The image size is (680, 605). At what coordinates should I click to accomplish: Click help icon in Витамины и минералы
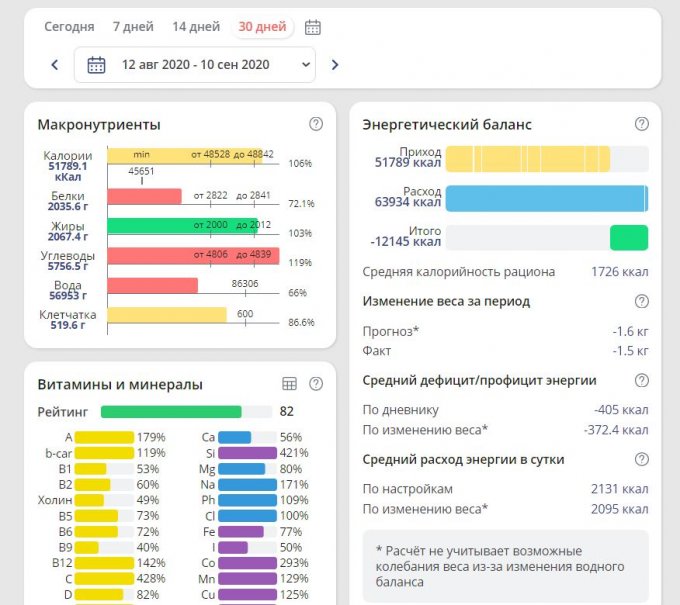(x=316, y=384)
